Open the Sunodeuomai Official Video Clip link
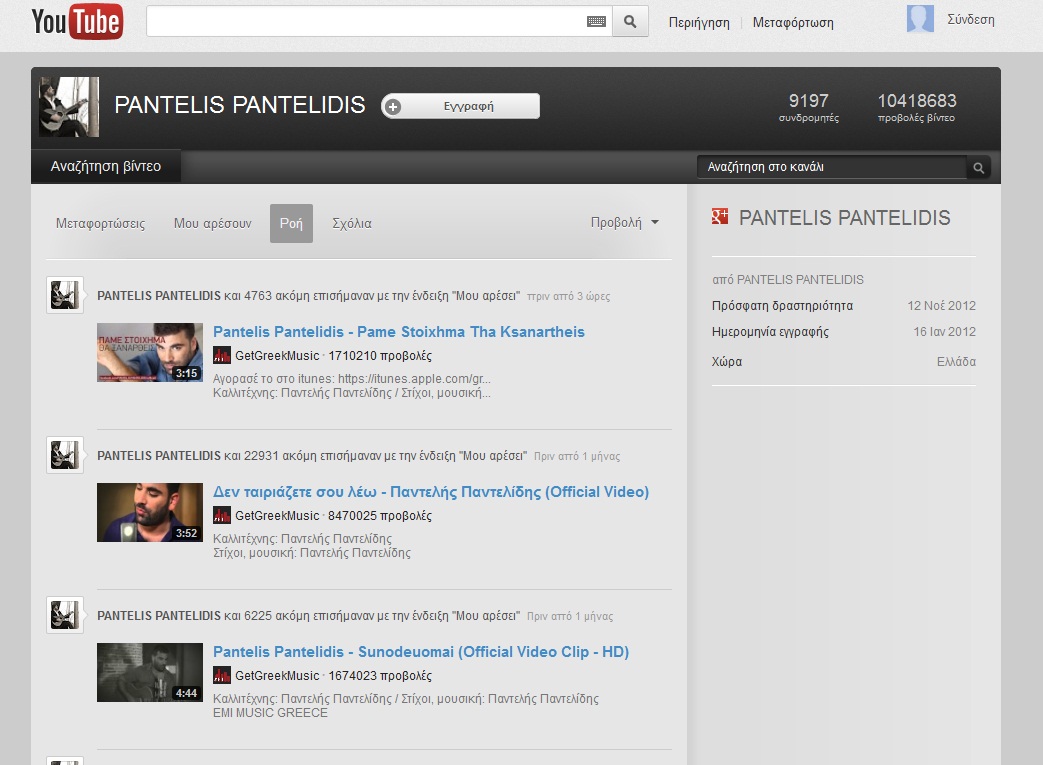 (421, 652)
